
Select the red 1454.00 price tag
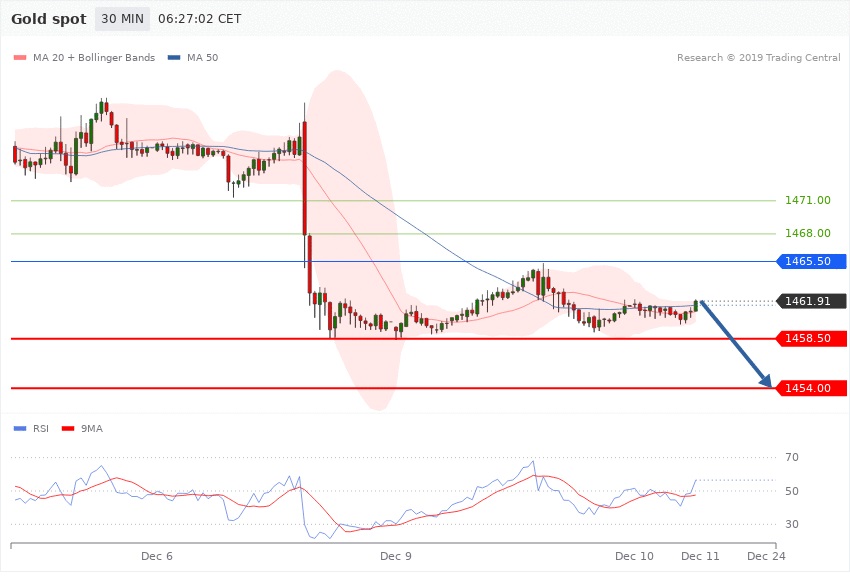pos(811,388)
